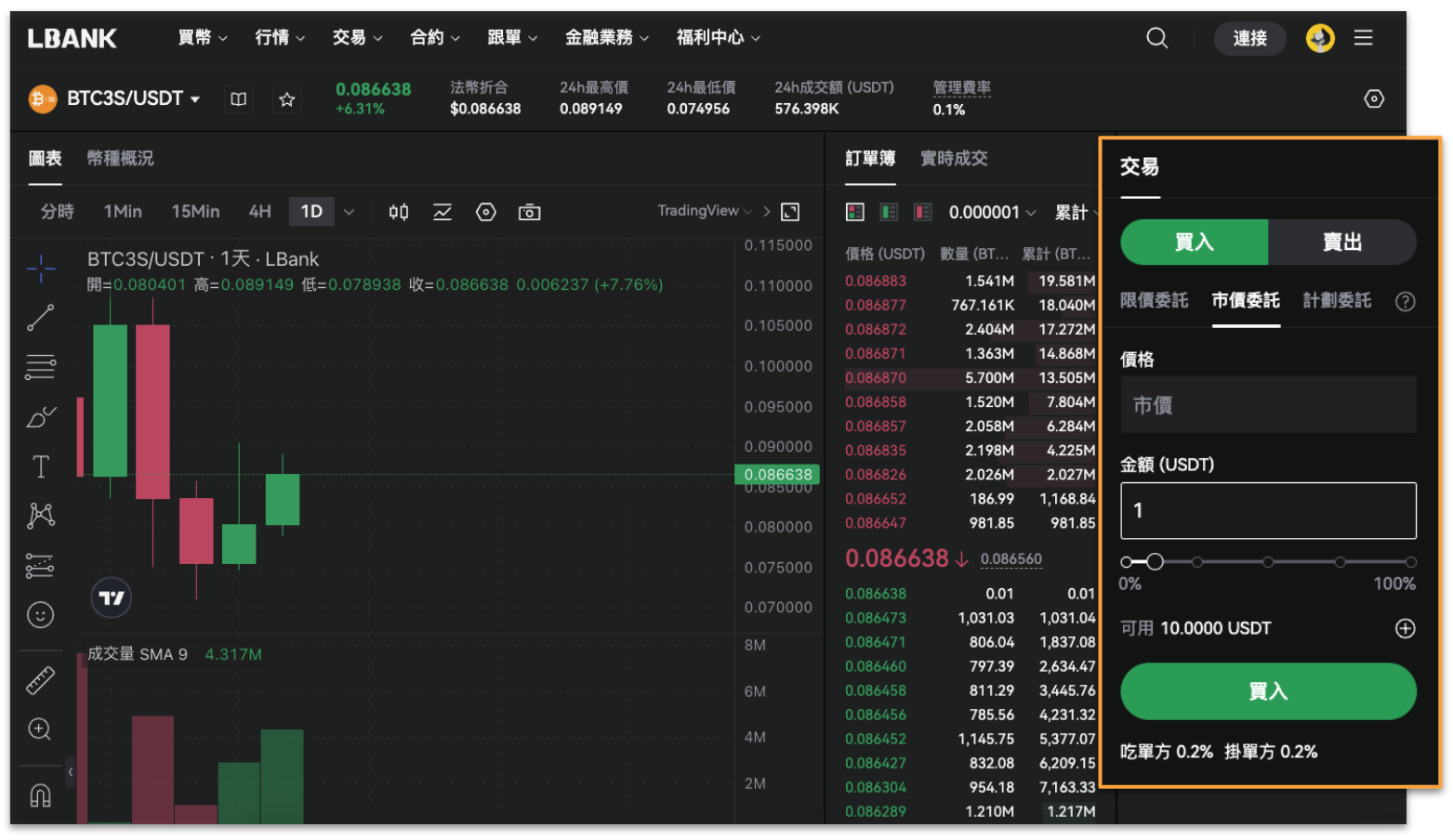This screenshot has height=840, width=1453.
Task: Open the search icon in top navigation
Action: coord(1156,38)
